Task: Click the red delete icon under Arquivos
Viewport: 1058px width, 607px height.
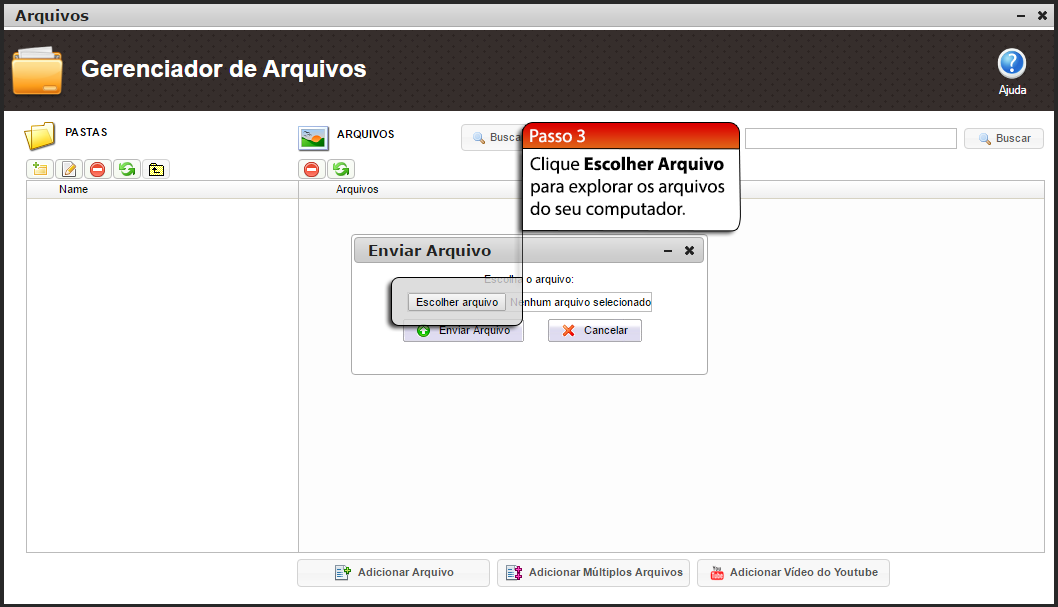Action: coord(312,169)
